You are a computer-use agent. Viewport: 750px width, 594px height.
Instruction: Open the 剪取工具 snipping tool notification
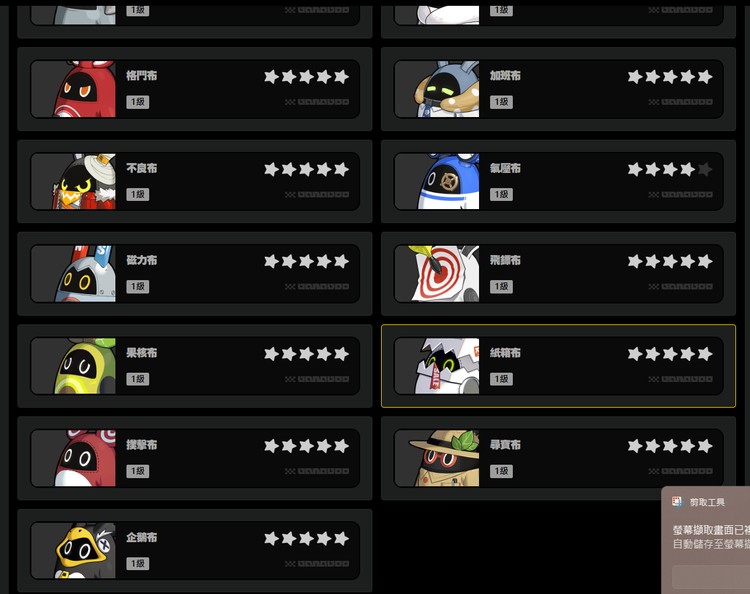[x=706, y=540]
